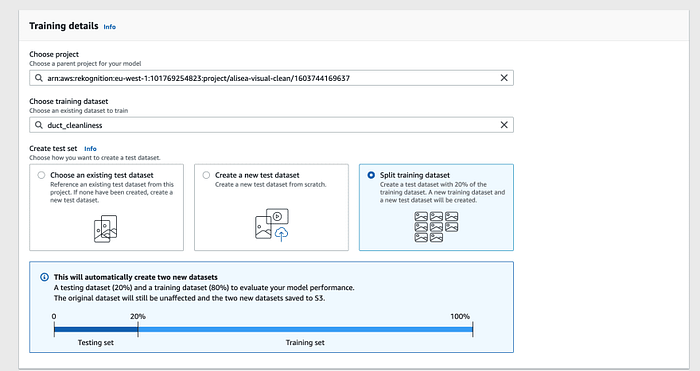Select Create a new test dataset radio

tap(206, 175)
